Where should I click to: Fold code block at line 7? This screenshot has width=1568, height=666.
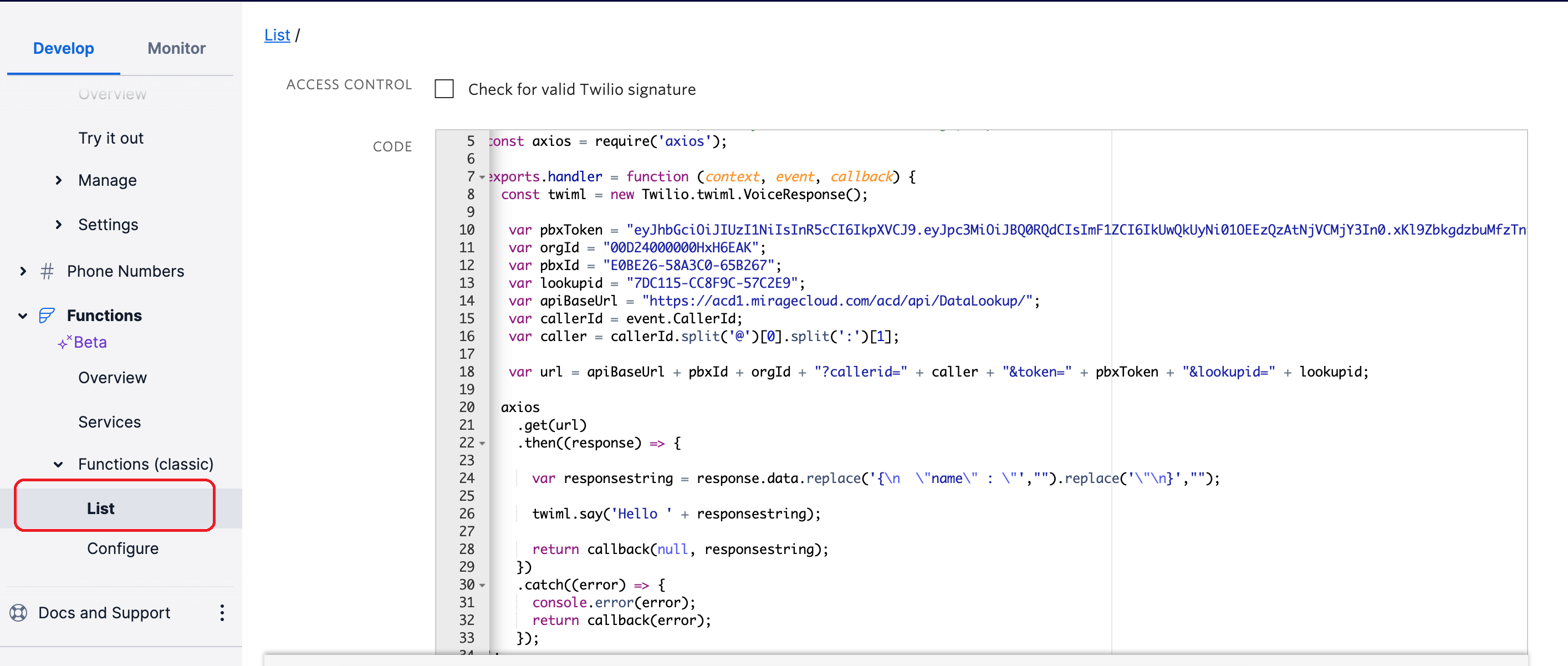point(482,177)
